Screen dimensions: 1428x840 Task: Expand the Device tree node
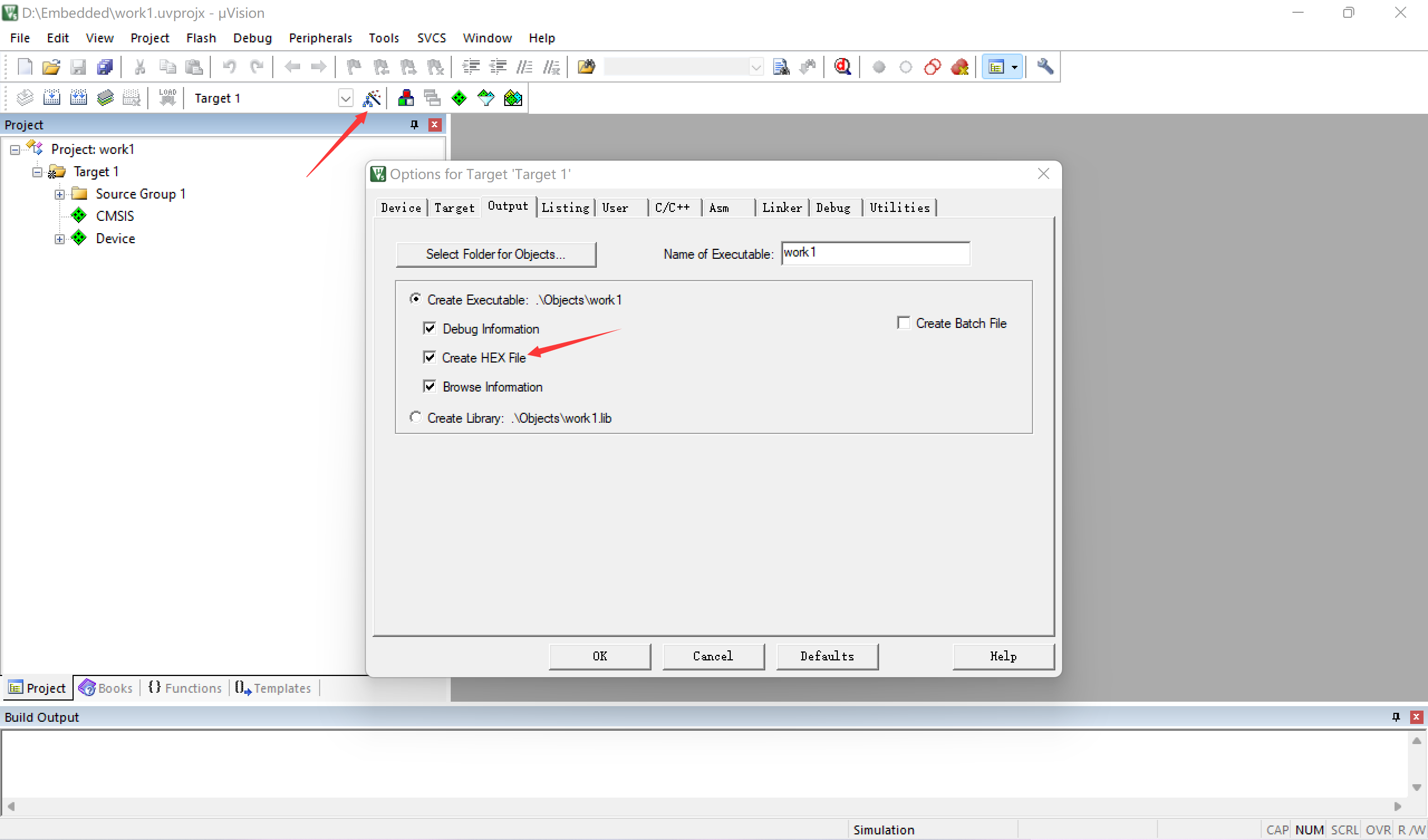click(60, 239)
